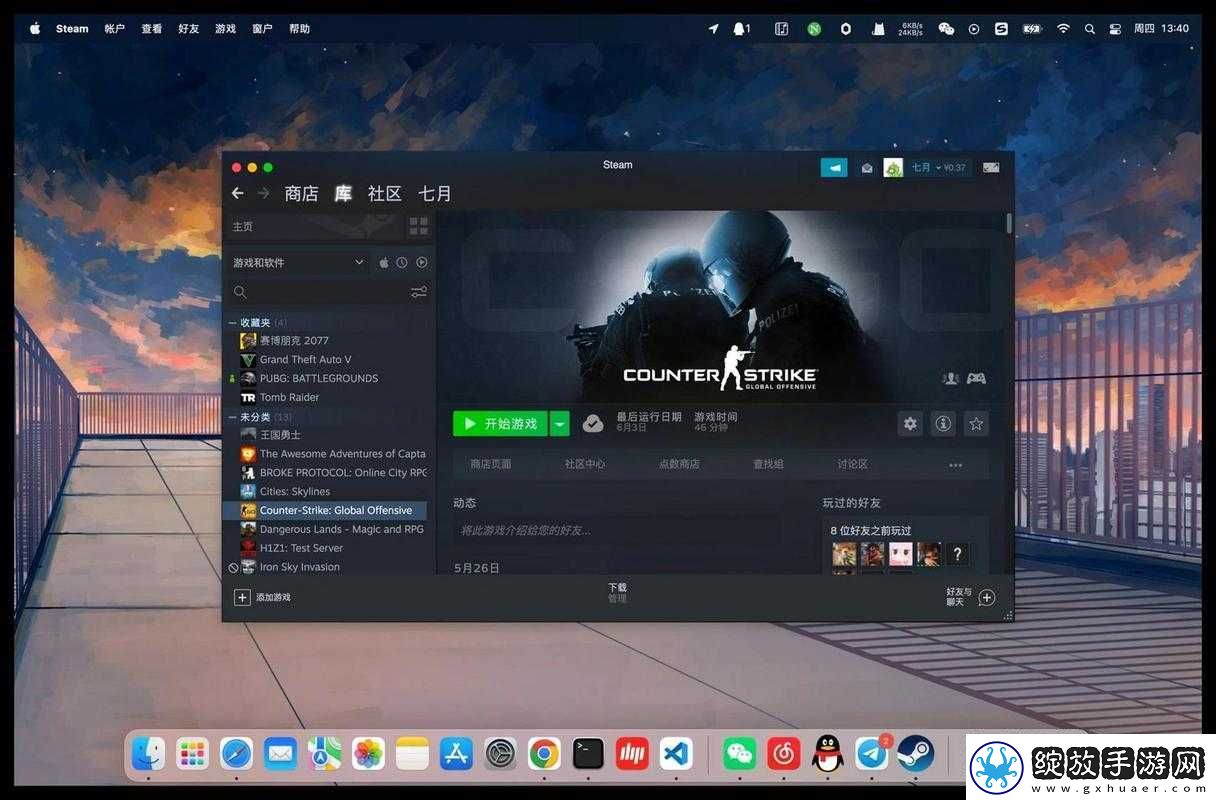Open 游戏 menu in menu bar
The image size is (1216, 800).
[x=225, y=29]
